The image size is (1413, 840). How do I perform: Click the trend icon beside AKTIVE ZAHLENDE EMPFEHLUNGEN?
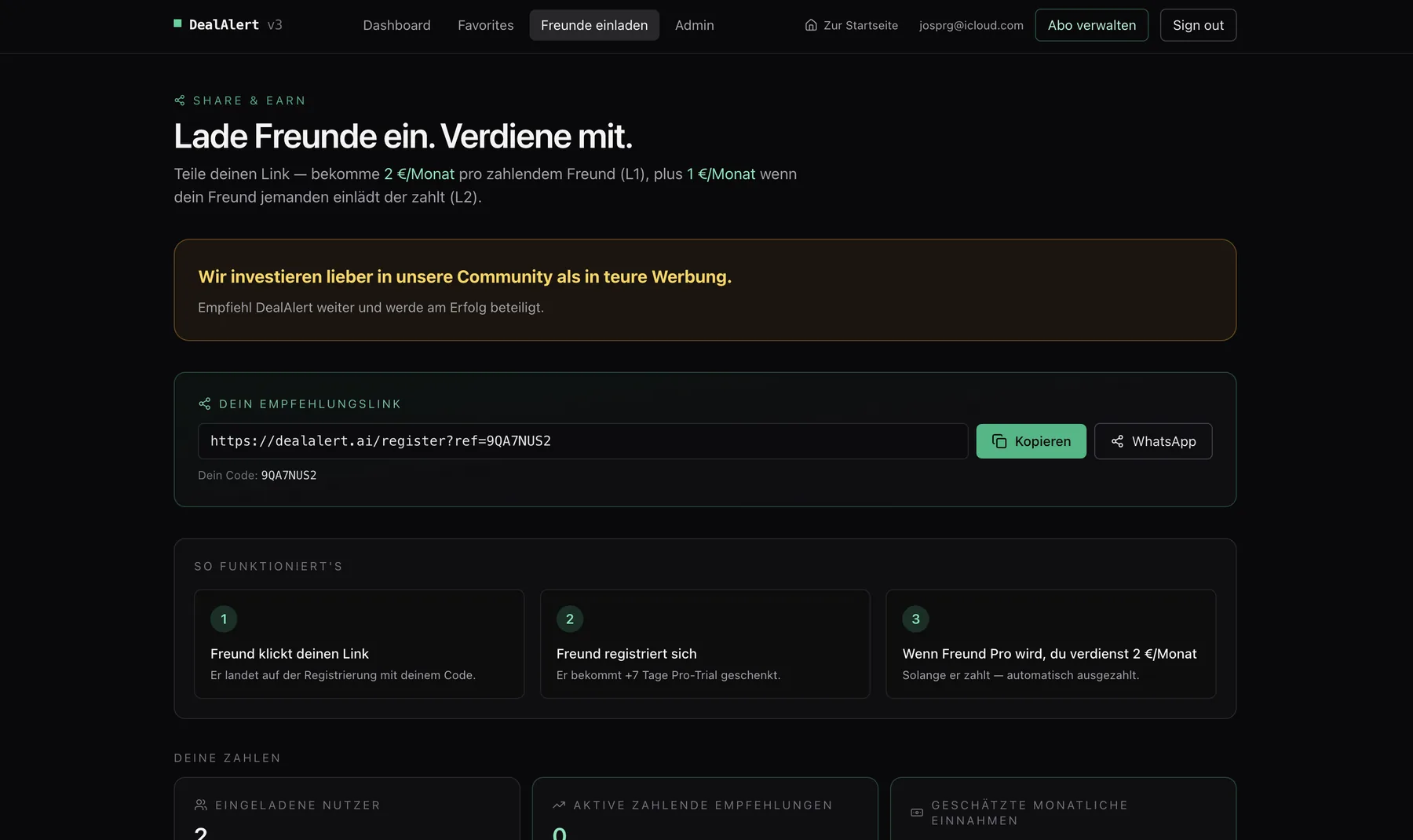coord(559,805)
